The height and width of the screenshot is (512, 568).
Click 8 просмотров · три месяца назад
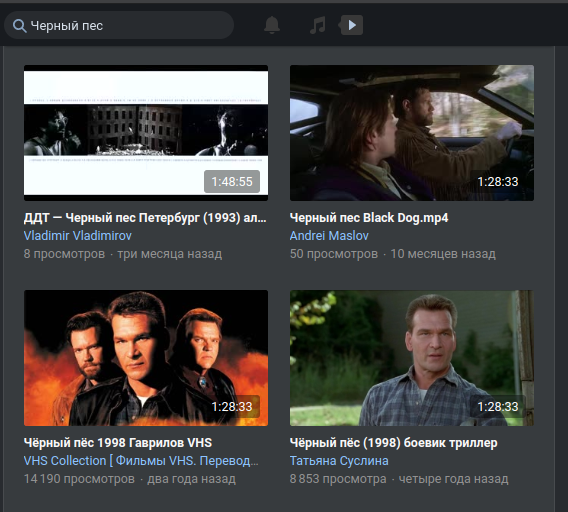(123, 254)
